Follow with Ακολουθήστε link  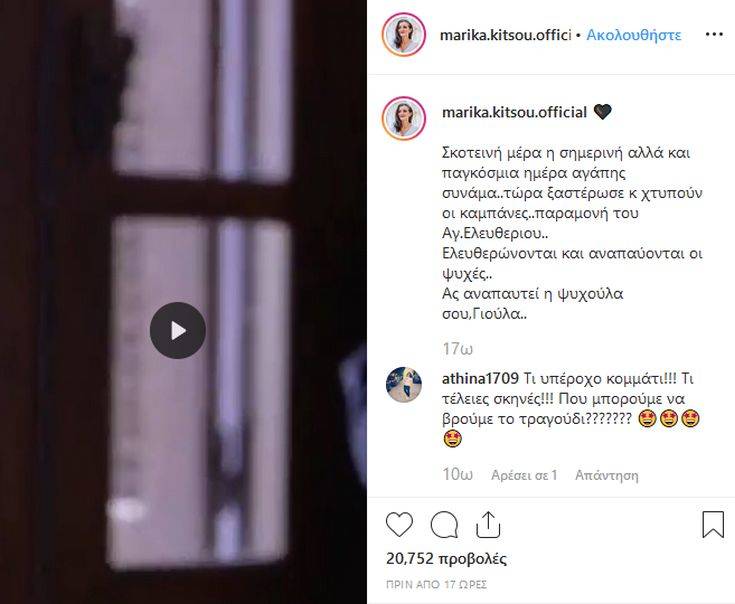click(x=634, y=35)
